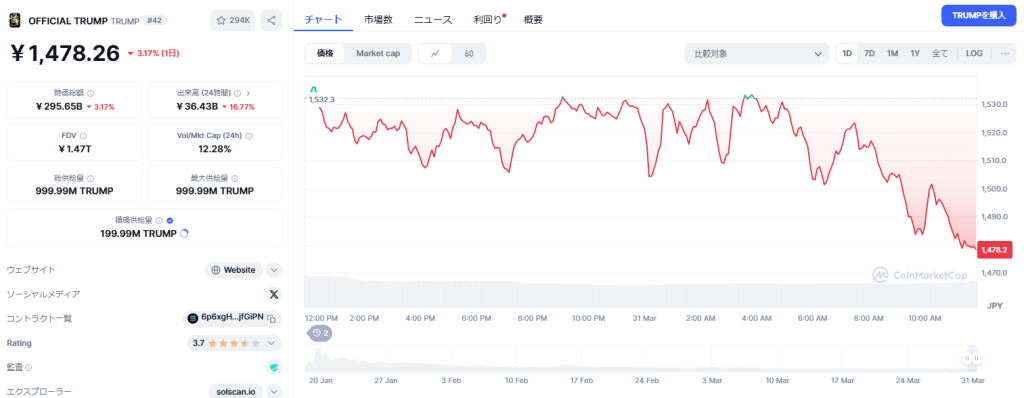
Task: Click info icon next to 出来高 (24時間)
Action: point(237,93)
